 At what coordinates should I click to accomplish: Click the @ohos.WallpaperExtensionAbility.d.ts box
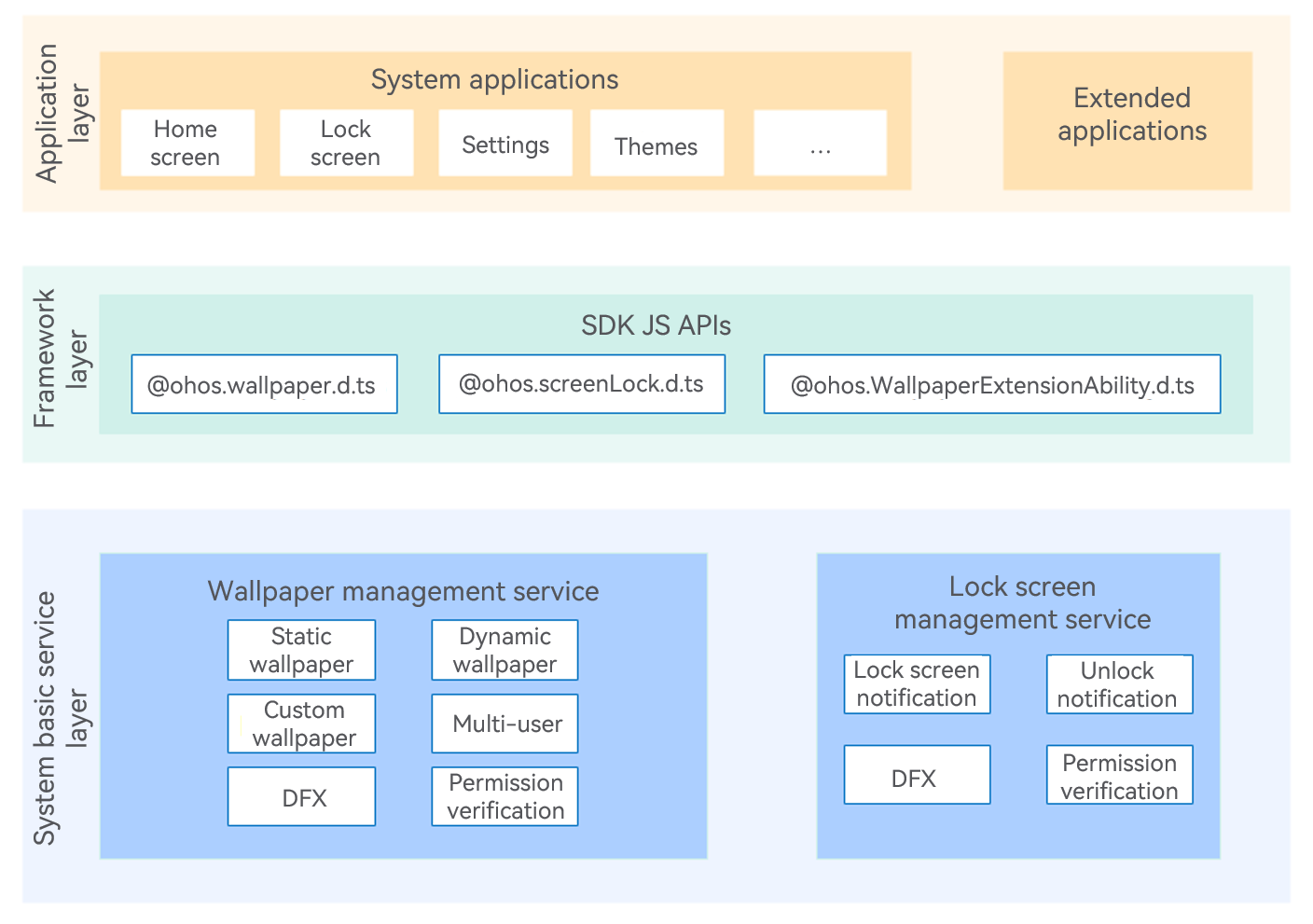tap(991, 384)
